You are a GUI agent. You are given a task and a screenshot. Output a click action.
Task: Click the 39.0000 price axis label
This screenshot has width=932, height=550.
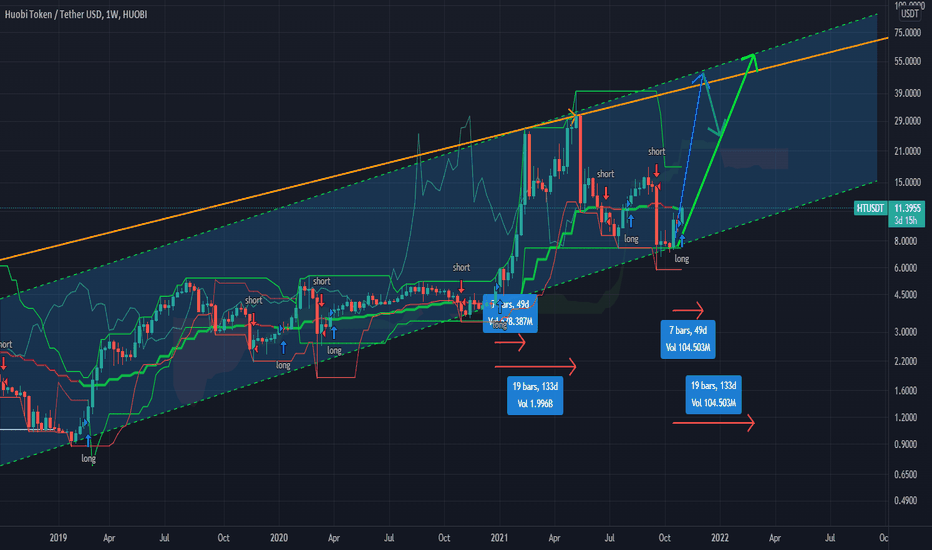pyautogui.click(x=907, y=93)
